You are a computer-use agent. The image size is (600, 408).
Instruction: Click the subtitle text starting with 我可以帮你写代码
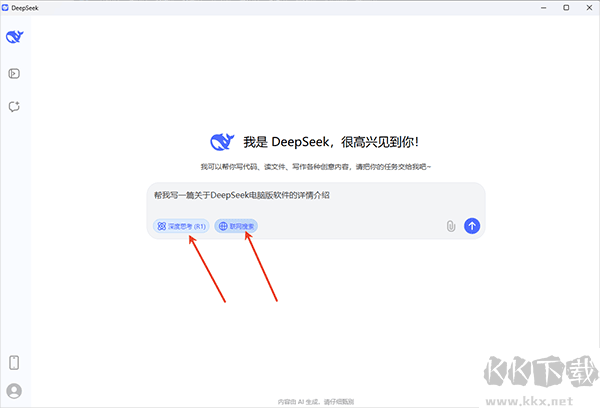(316, 166)
